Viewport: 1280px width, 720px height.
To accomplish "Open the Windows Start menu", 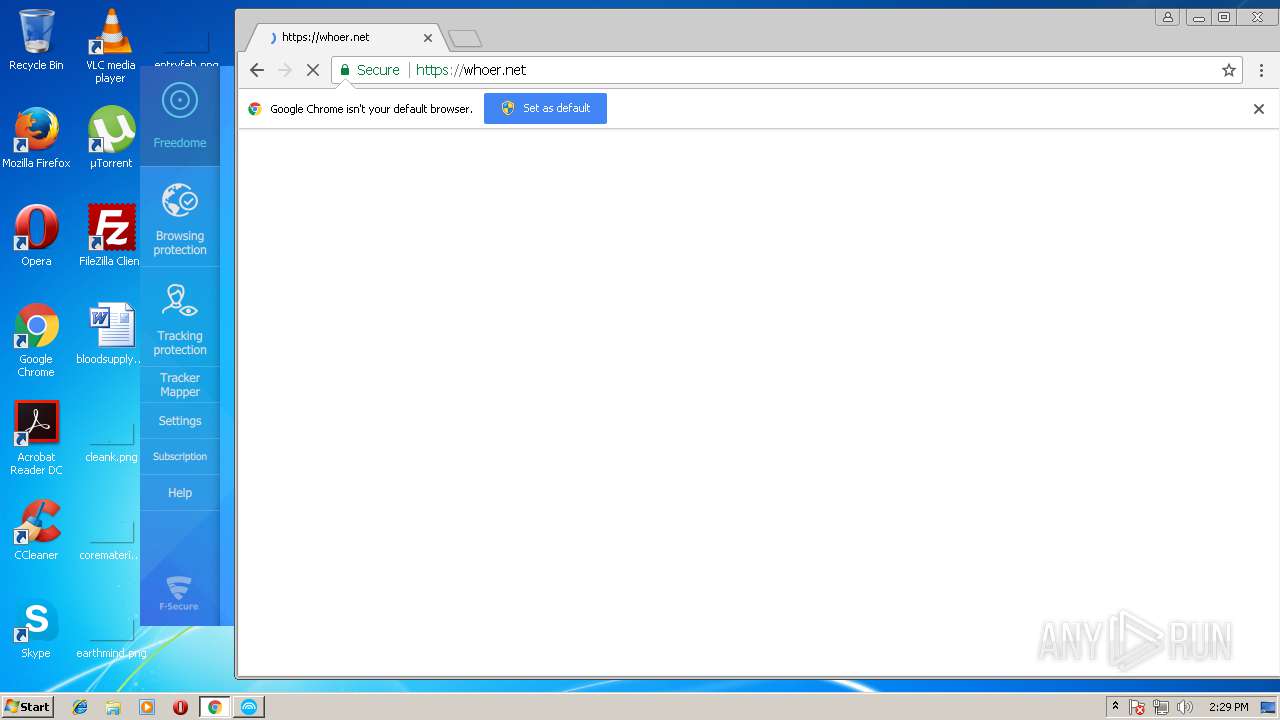I will [x=27, y=707].
